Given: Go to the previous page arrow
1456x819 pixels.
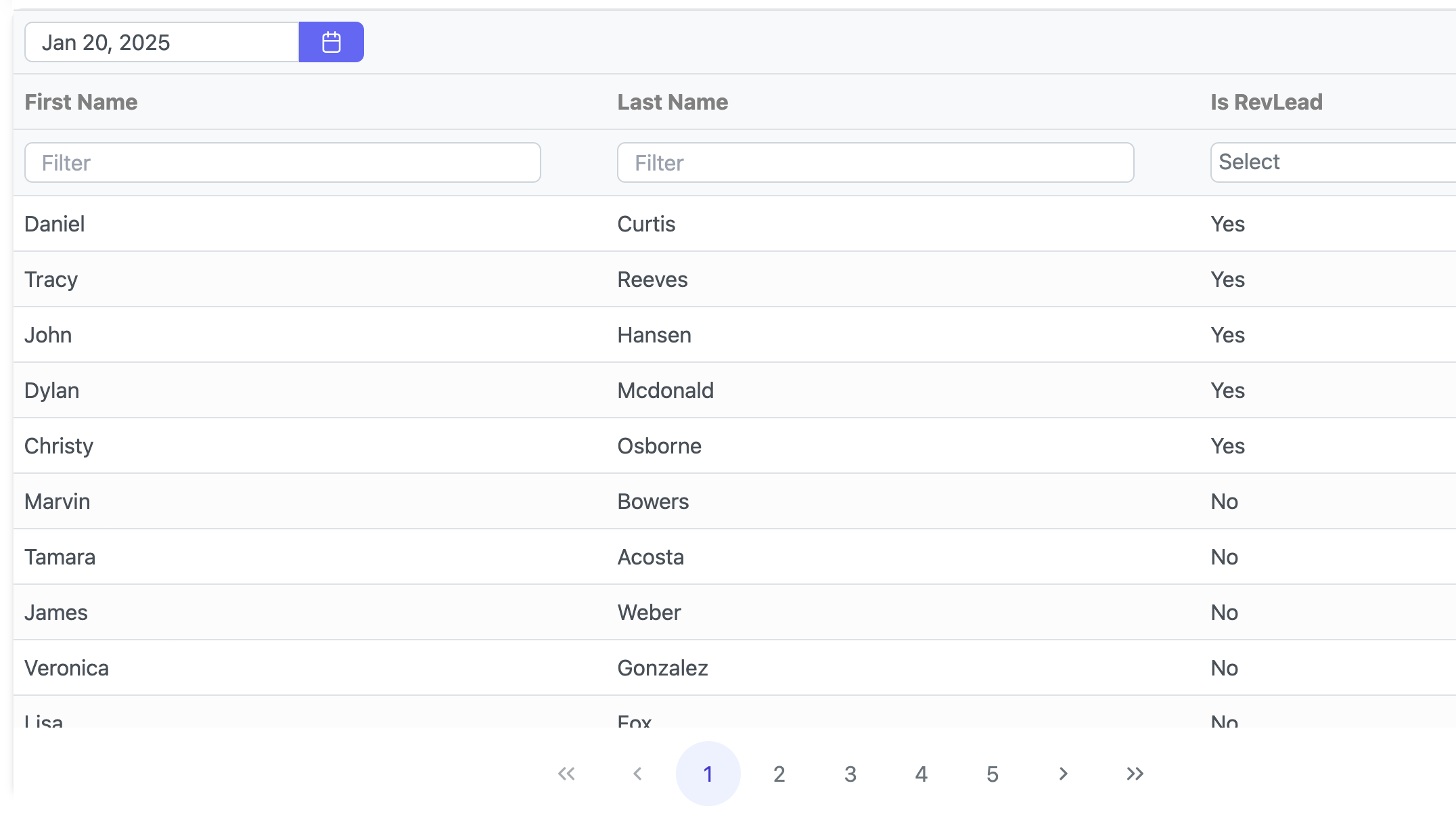Looking at the screenshot, I should click(637, 774).
